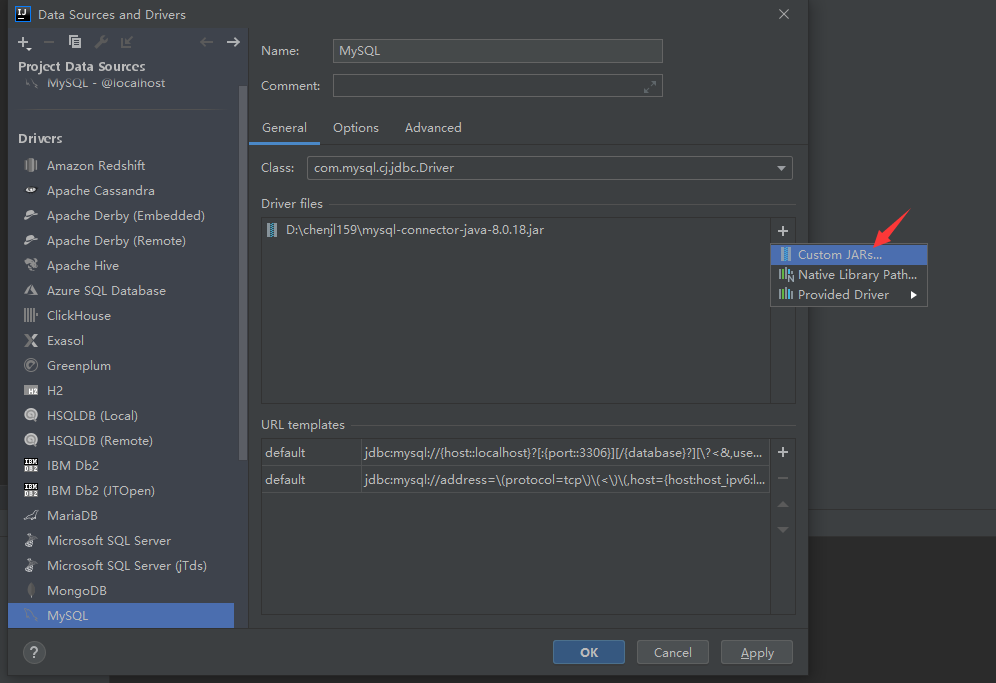Select the Amazon Redshift driver icon
Image resolution: width=996 pixels, height=683 pixels.
pos(30,165)
